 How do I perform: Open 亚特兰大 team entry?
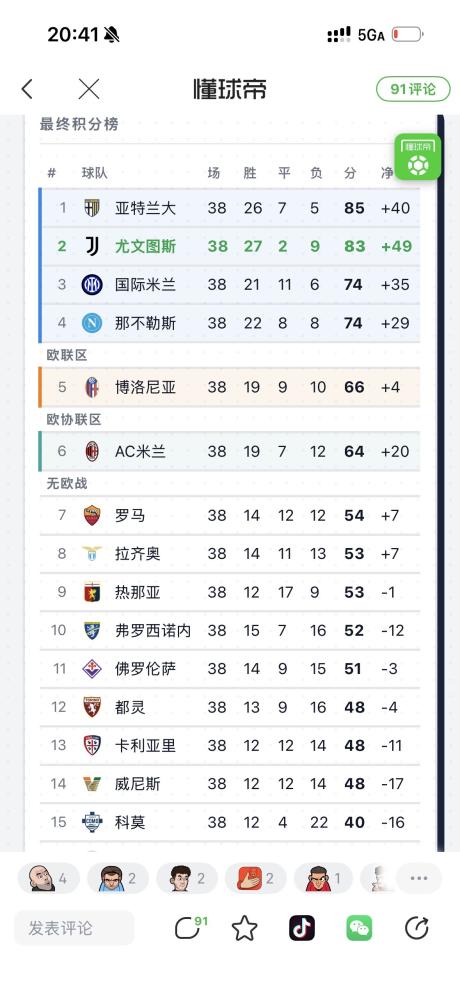tap(230, 207)
